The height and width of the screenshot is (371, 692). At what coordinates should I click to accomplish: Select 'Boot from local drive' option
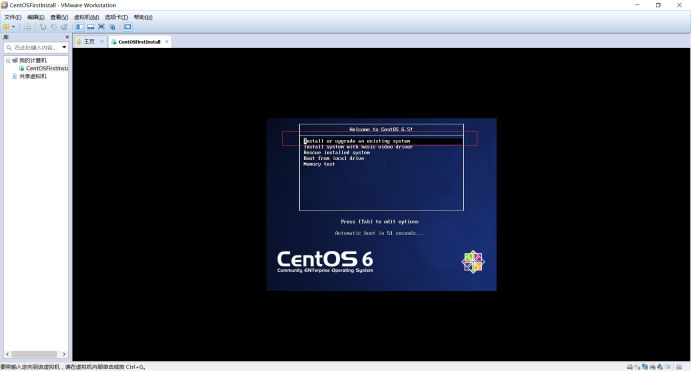pyautogui.click(x=334, y=158)
